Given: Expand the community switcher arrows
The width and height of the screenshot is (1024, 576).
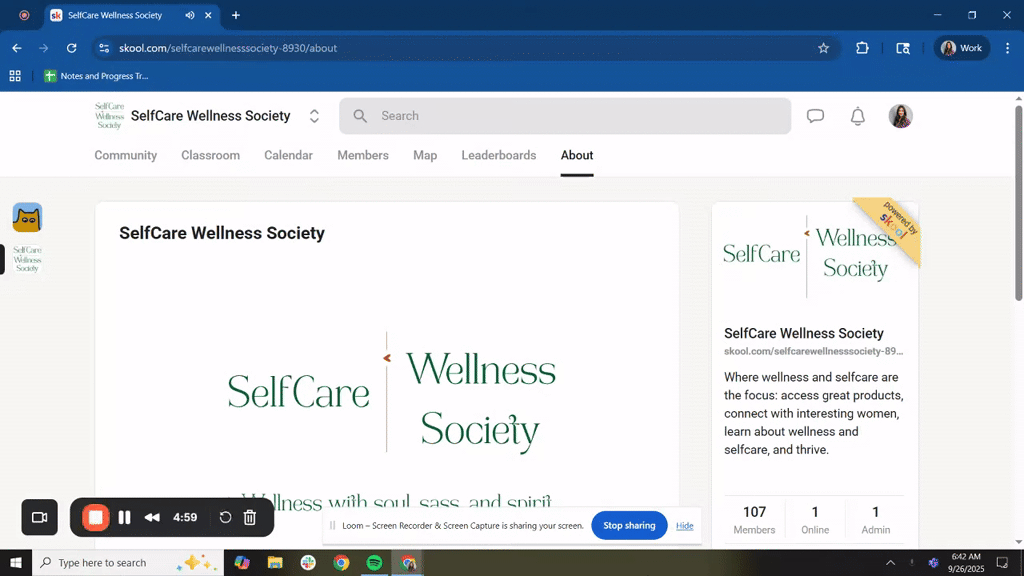Looking at the screenshot, I should (314, 116).
